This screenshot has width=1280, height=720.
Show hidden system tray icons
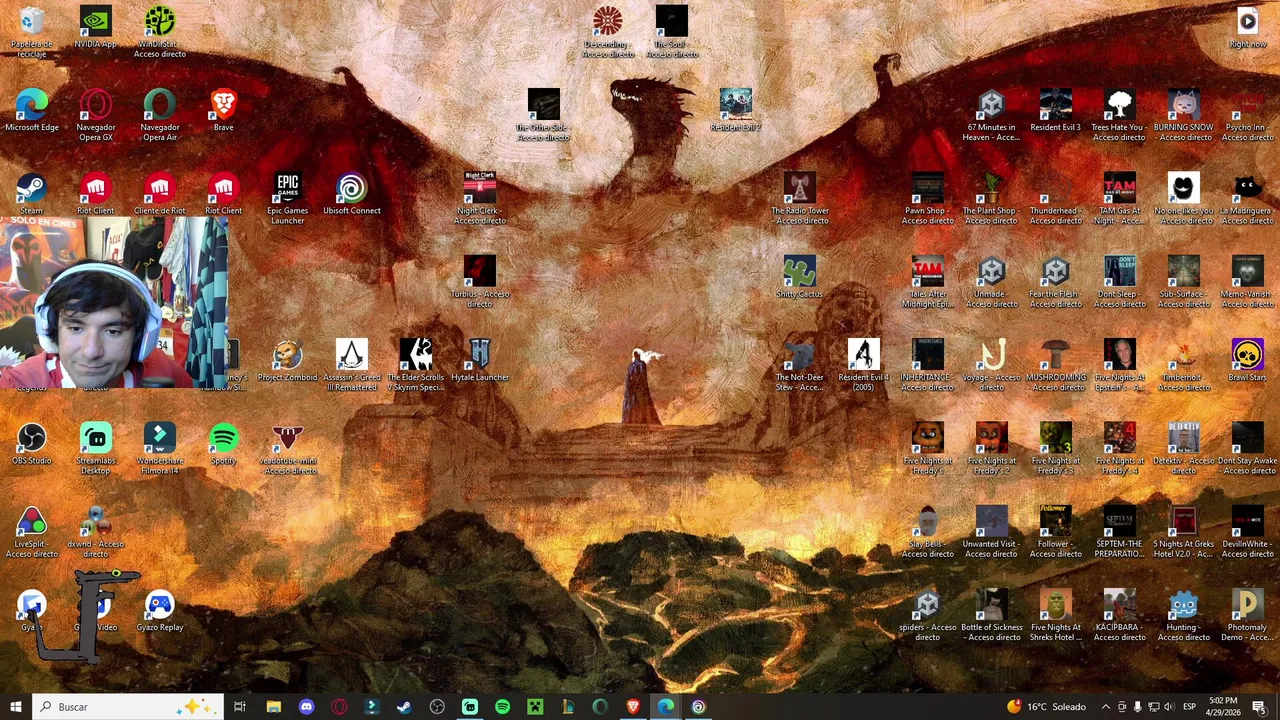[x=1105, y=707]
